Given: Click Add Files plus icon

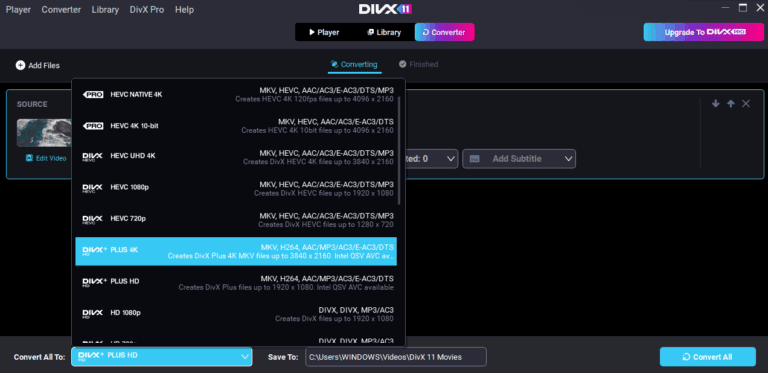Looking at the screenshot, I should [x=20, y=65].
